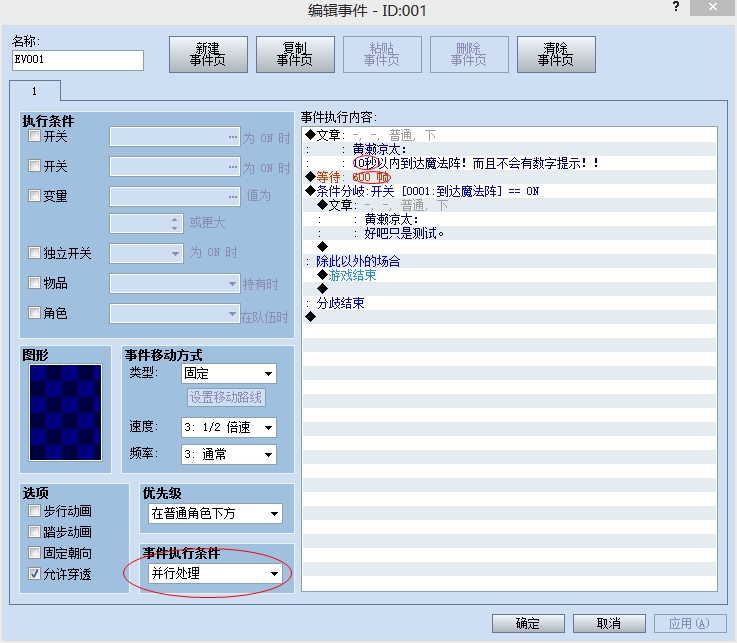Select the 除此以外的场合 line
This screenshot has height=643, width=737.
(x=510, y=261)
